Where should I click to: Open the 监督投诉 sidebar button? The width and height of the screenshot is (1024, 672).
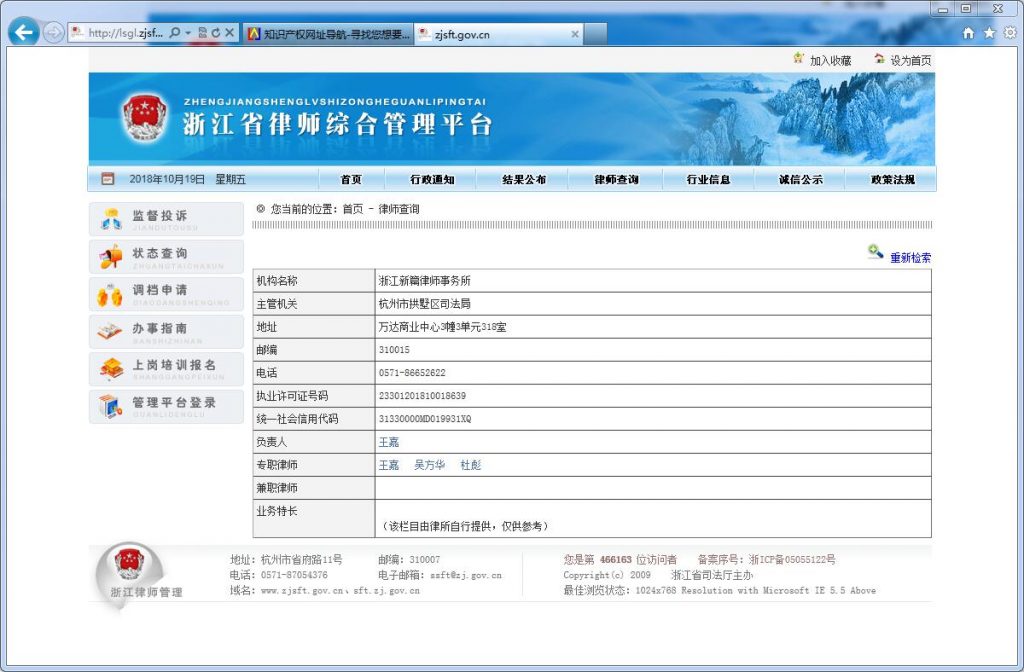[166, 219]
